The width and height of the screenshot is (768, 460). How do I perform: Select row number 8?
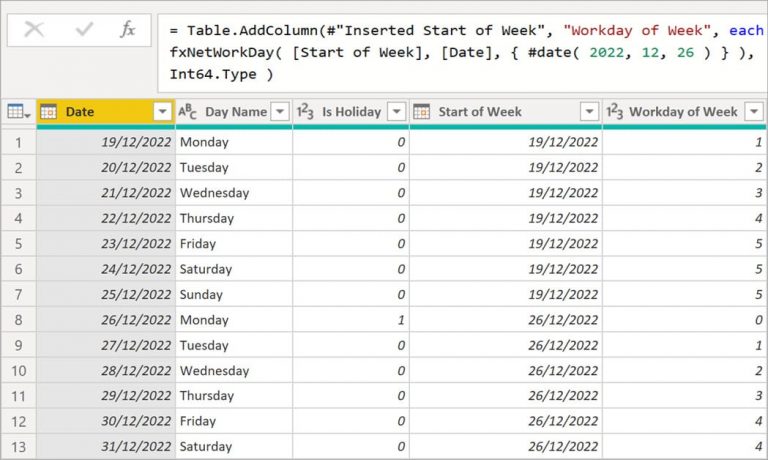click(18, 320)
